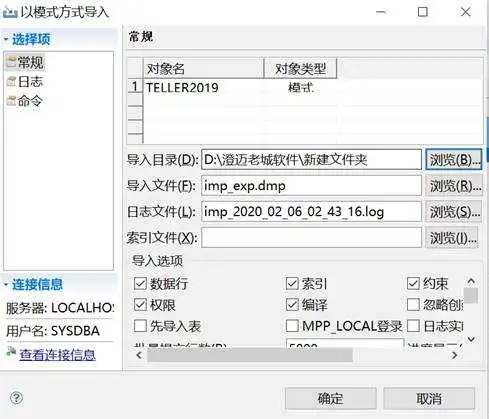Select 命令 in the options tree
This screenshot has width=489, height=419.
pyautogui.click(x=30, y=101)
